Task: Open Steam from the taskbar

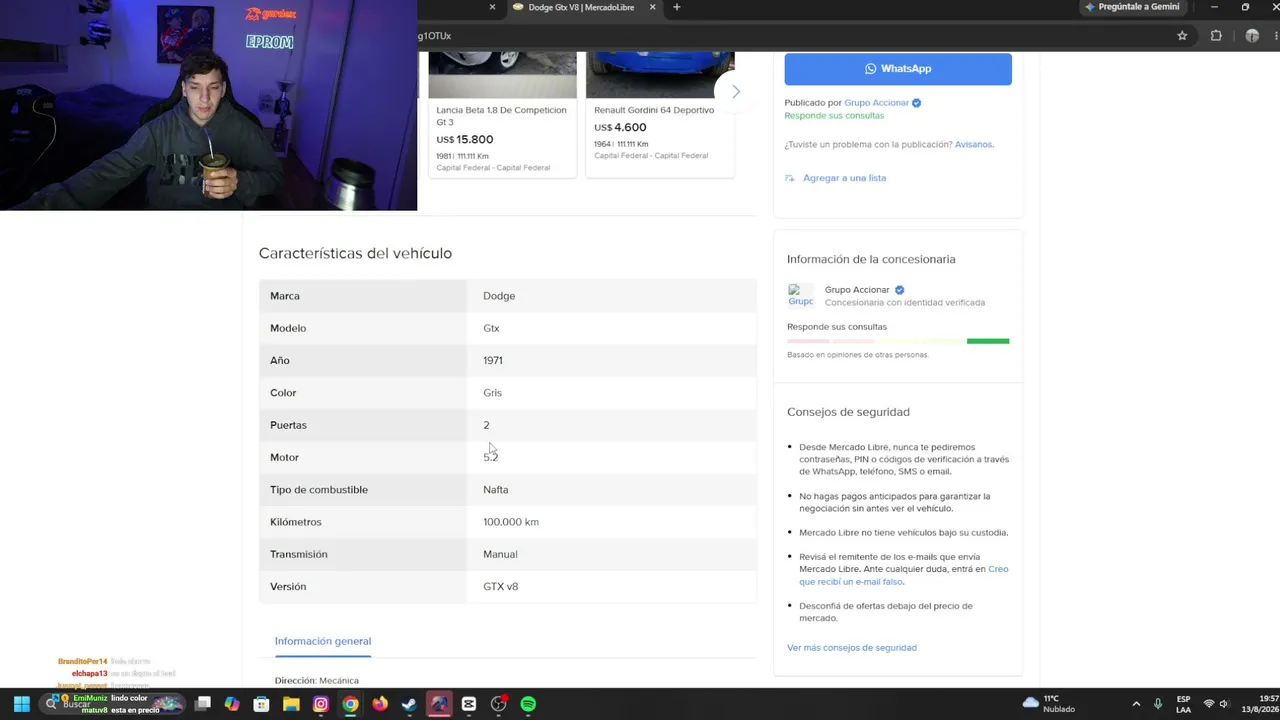Action: (x=409, y=704)
